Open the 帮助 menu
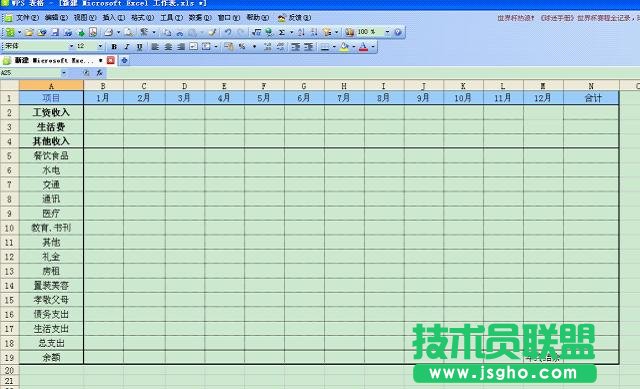The image size is (640, 389). click(258, 18)
